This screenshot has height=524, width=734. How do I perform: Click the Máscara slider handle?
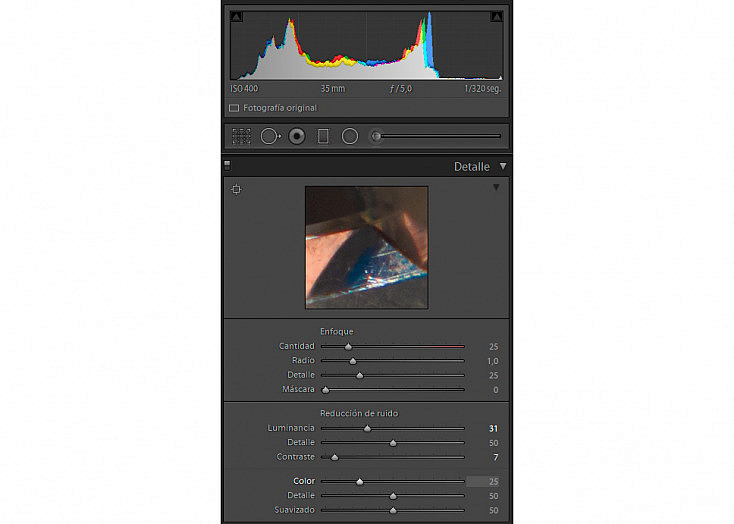click(x=325, y=390)
